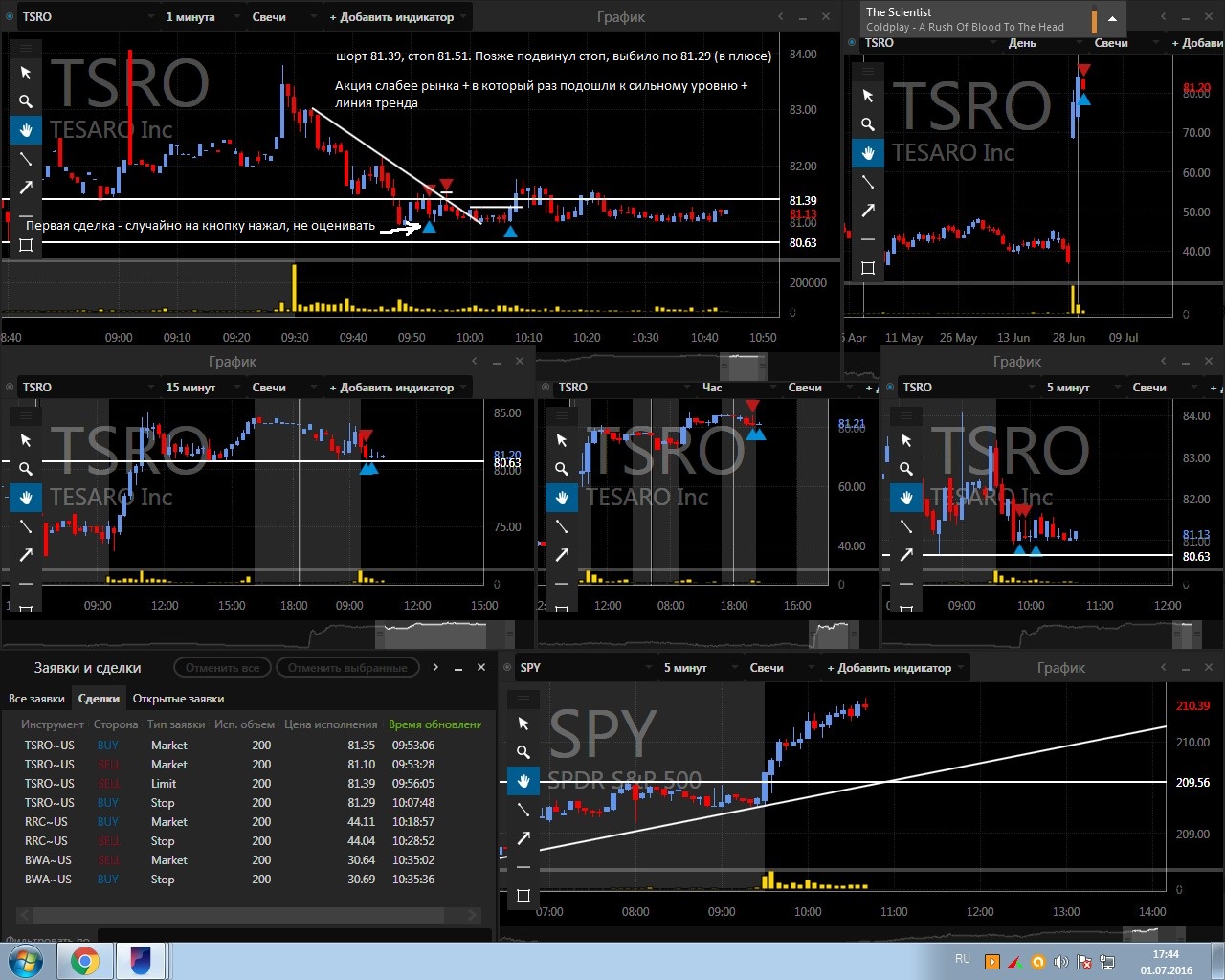Screen dimensions: 1225x980
Task: Switch to 'Сделки' tab
Action: [99, 699]
